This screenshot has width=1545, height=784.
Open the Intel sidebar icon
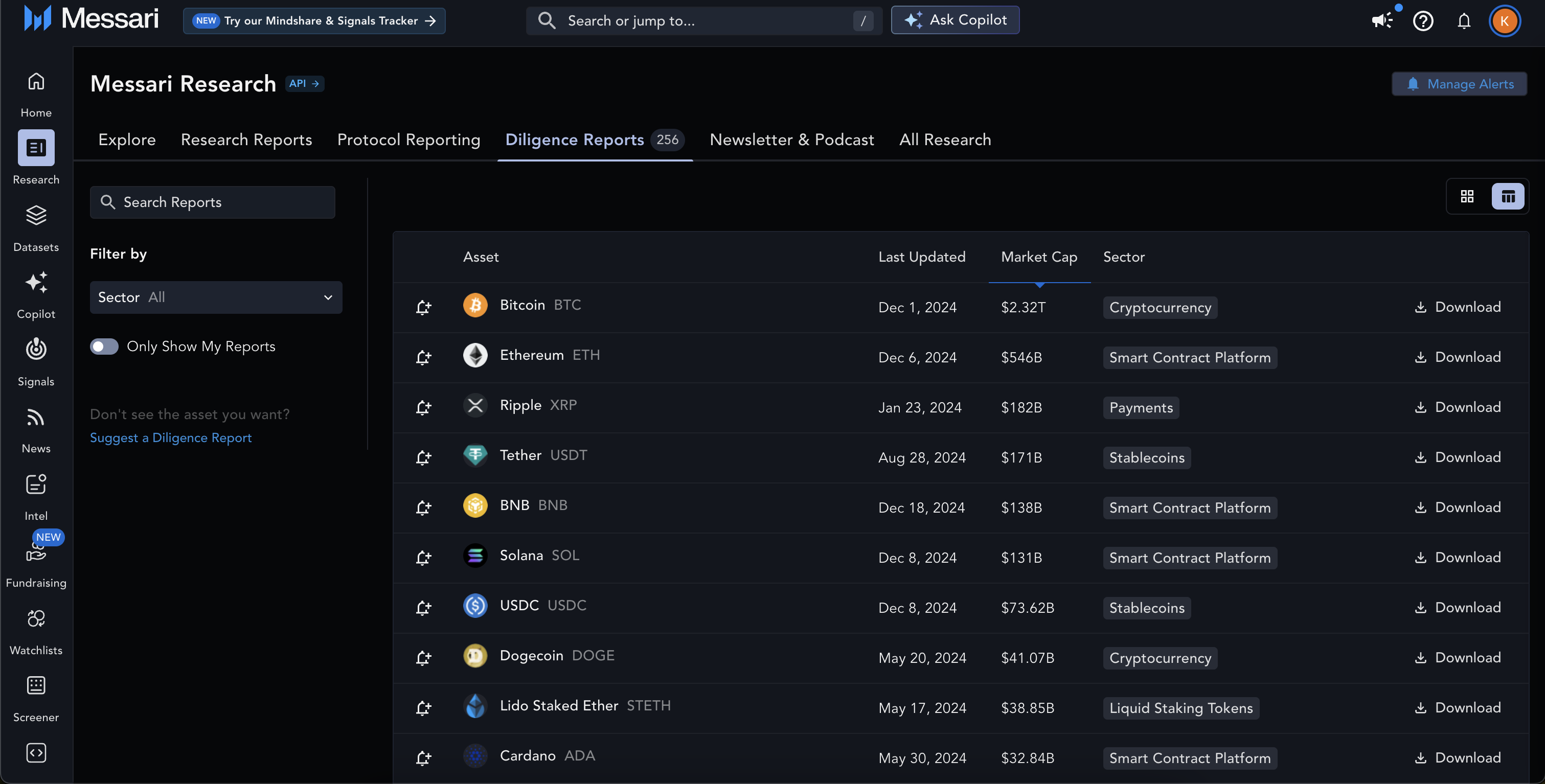36,485
